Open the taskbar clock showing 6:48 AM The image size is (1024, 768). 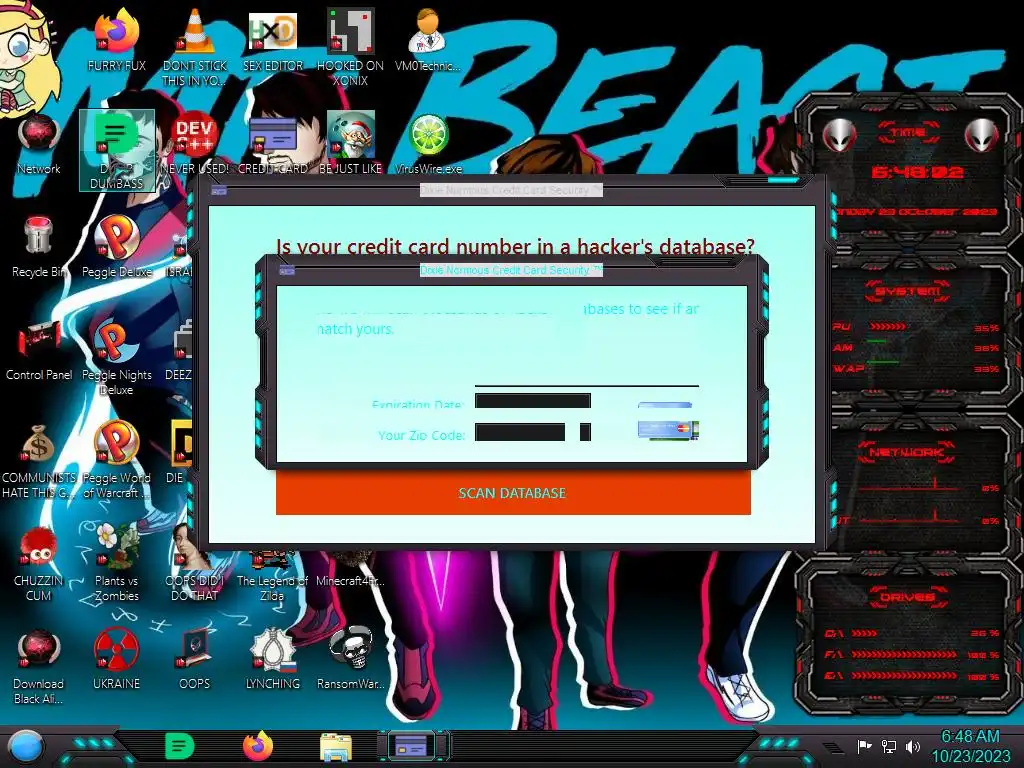[x=970, y=746]
